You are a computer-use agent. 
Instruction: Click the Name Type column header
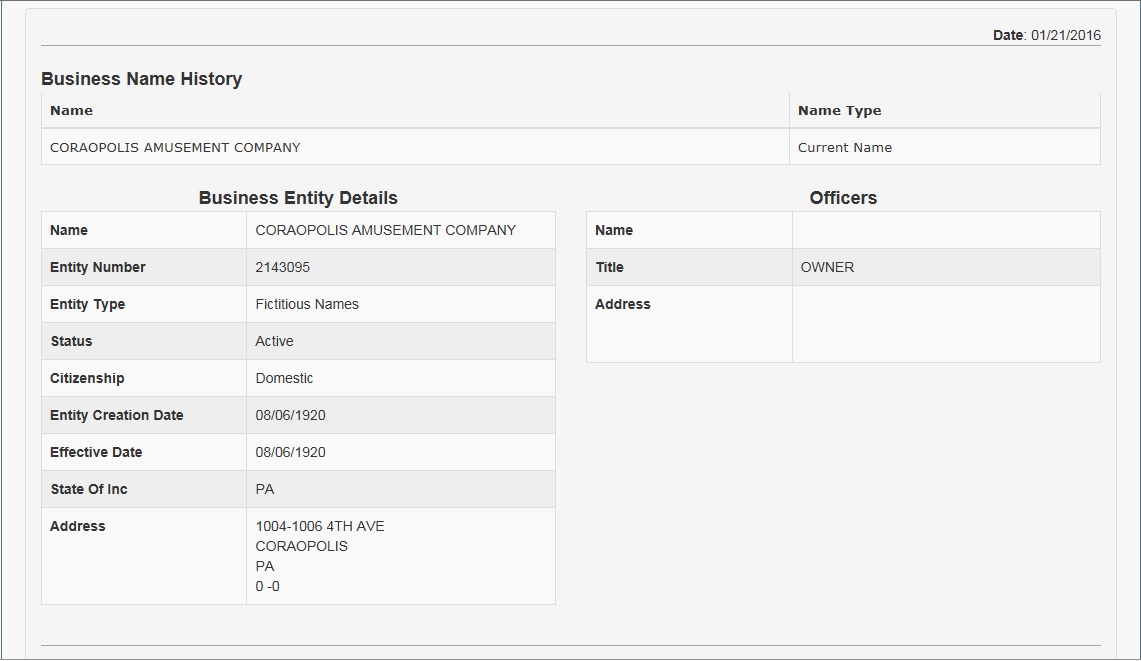pyautogui.click(x=839, y=111)
